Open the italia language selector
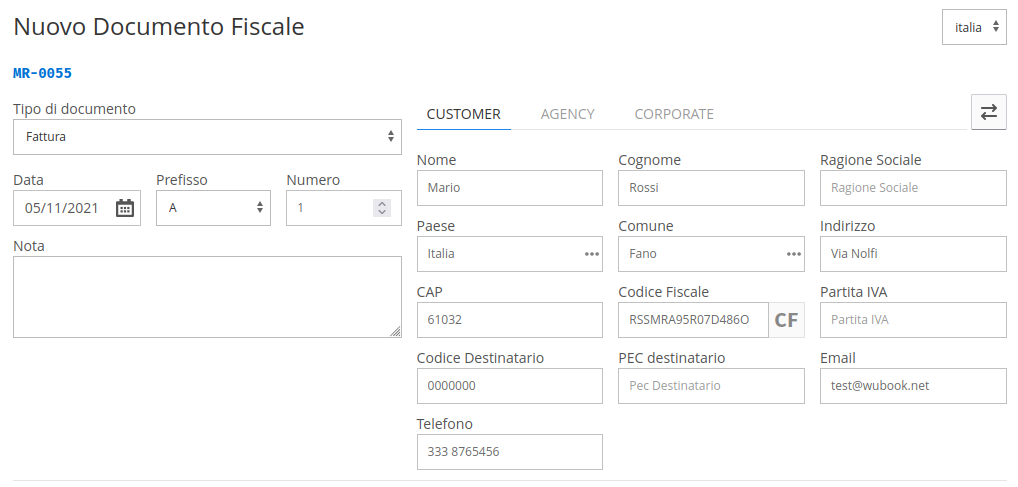This screenshot has height=487, width=1018. point(975,27)
